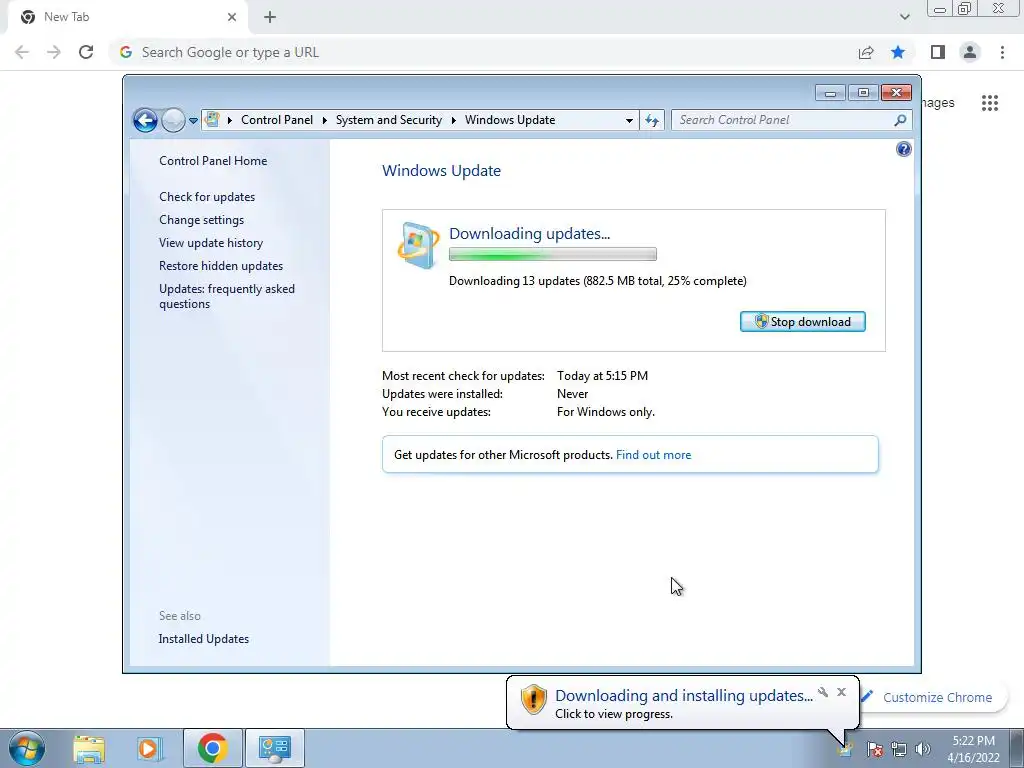Select Windows Update breadcrumb
1024x768 pixels.
[x=510, y=120]
